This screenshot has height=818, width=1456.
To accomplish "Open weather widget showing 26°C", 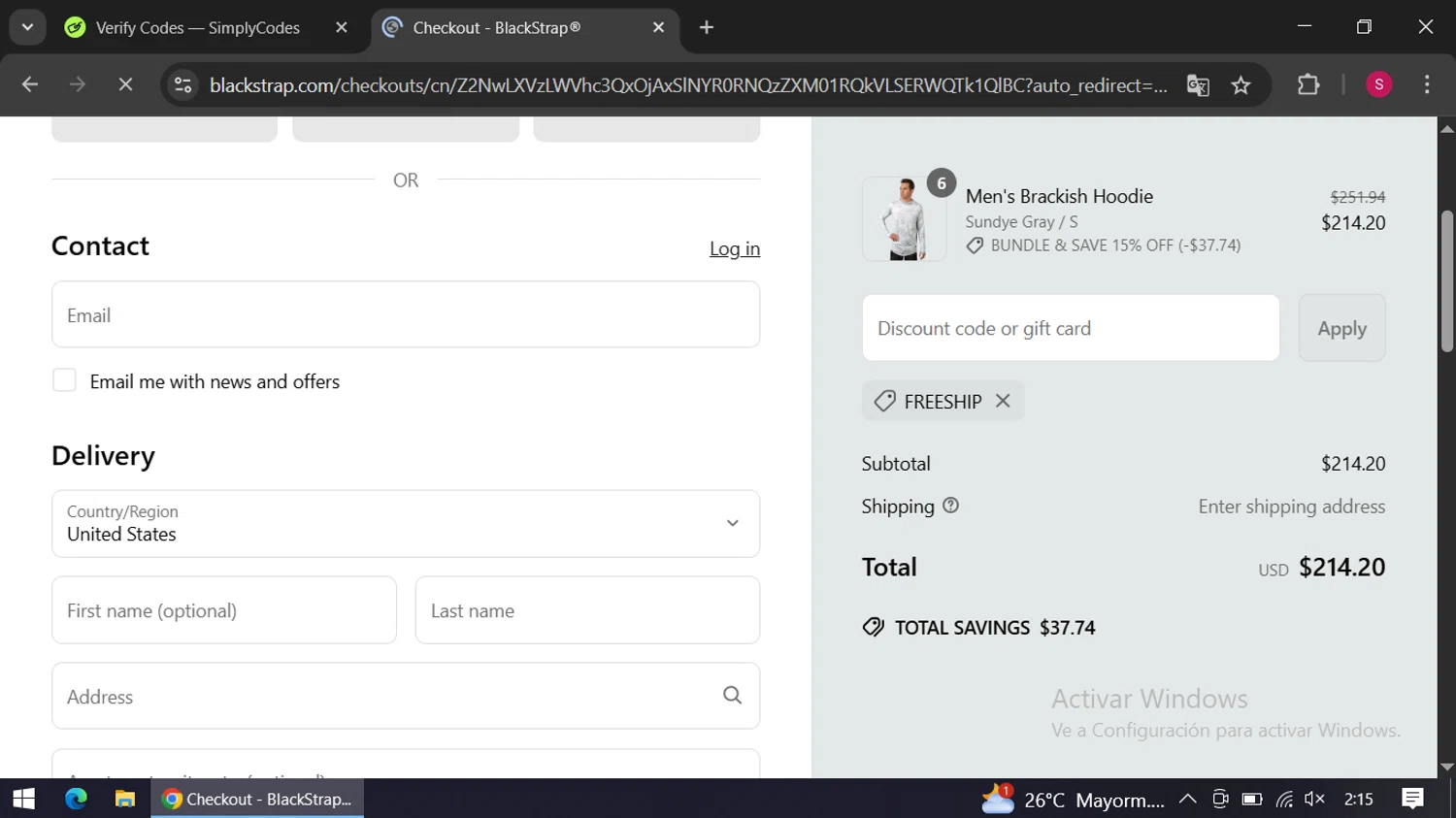I will [x=1072, y=799].
